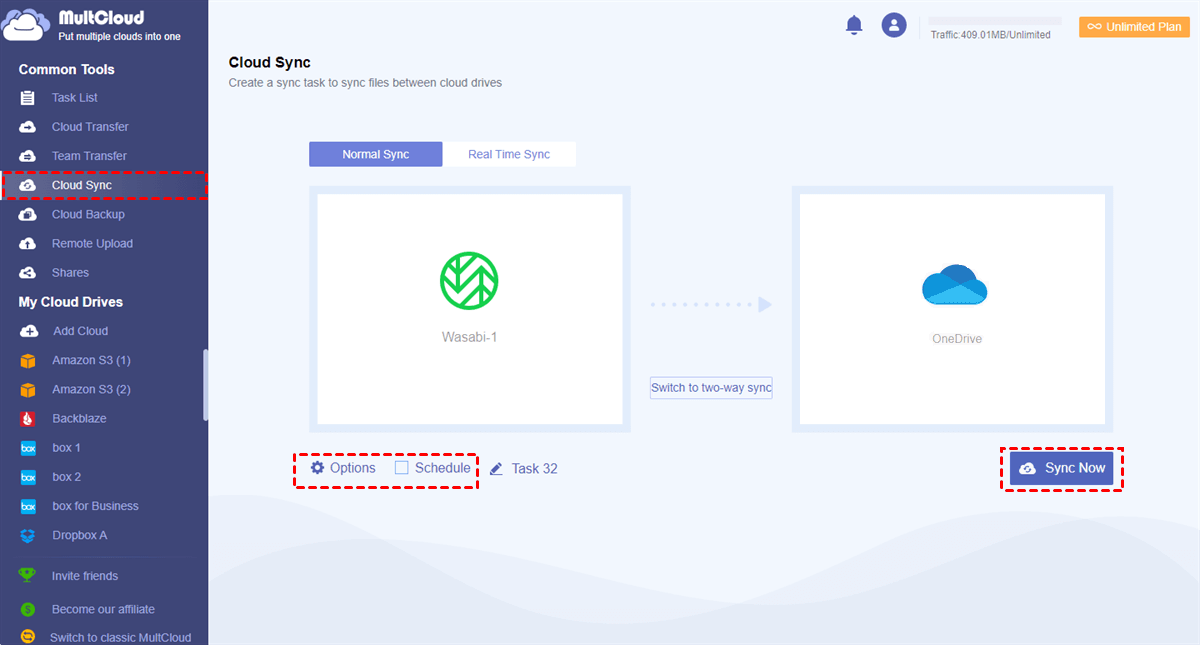
Task: Click box 2 drive name
Action: pos(67,477)
